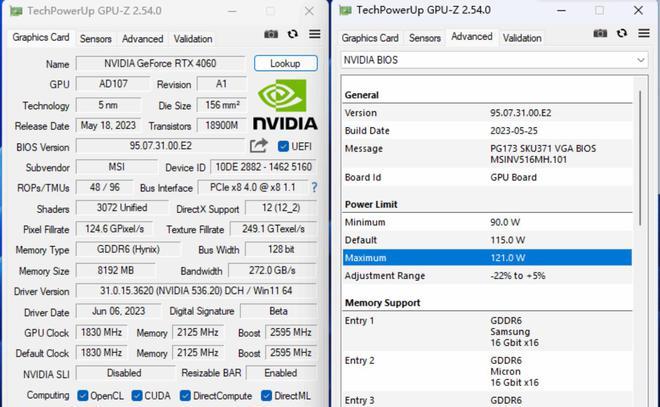Image resolution: width=660 pixels, height=407 pixels.
Task: Switch to Sensors tab in left window
Action: [x=96, y=39]
